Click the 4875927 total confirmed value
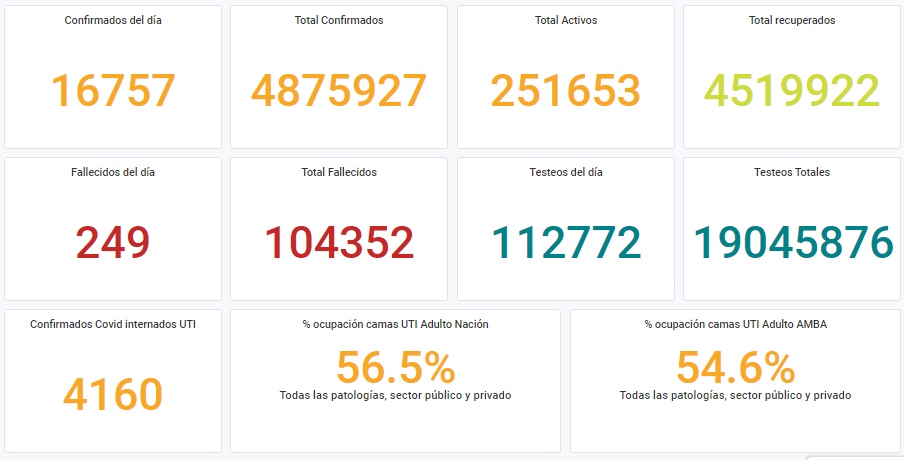Screen dimensions: 904x460 (339, 91)
